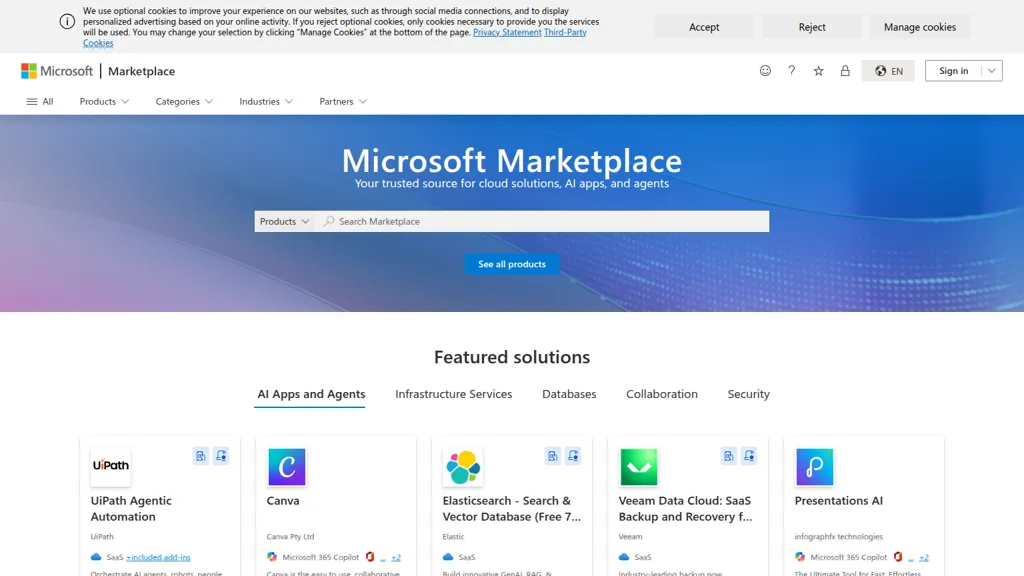This screenshot has height=576, width=1024.
Task: Click the Elasticsearch logo
Action: point(463,466)
